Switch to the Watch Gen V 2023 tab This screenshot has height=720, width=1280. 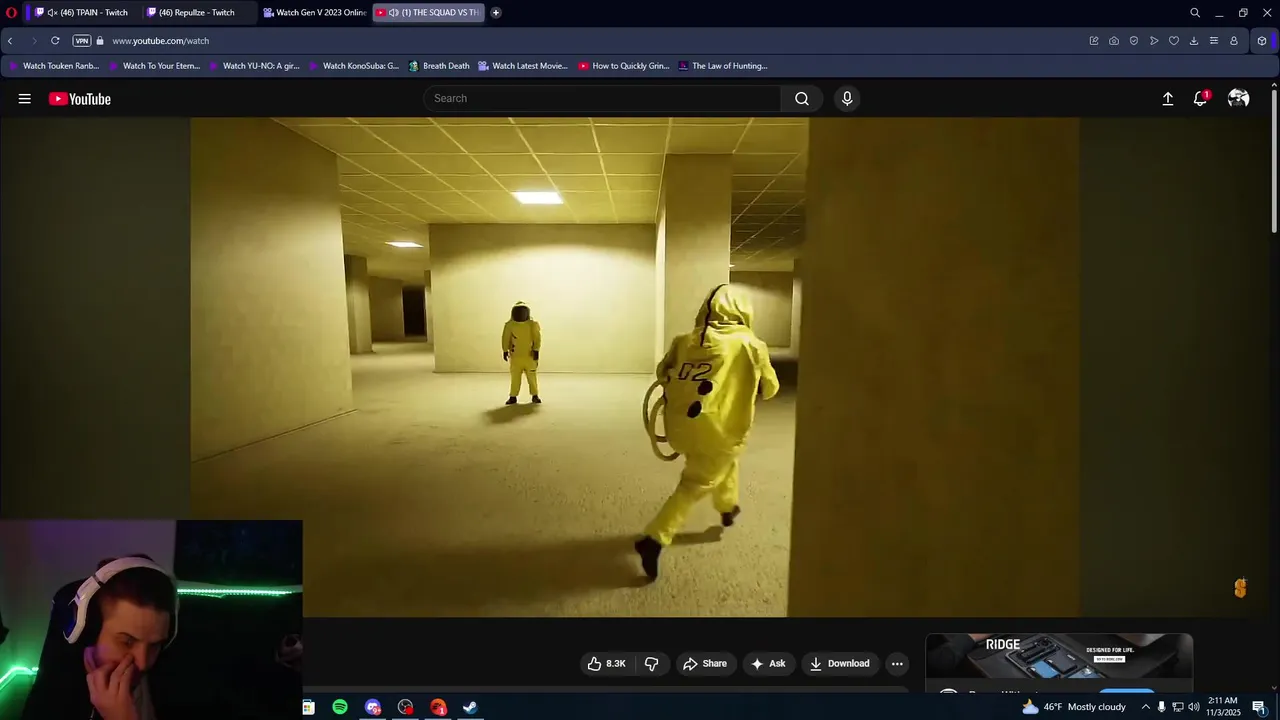click(x=314, y=13)
